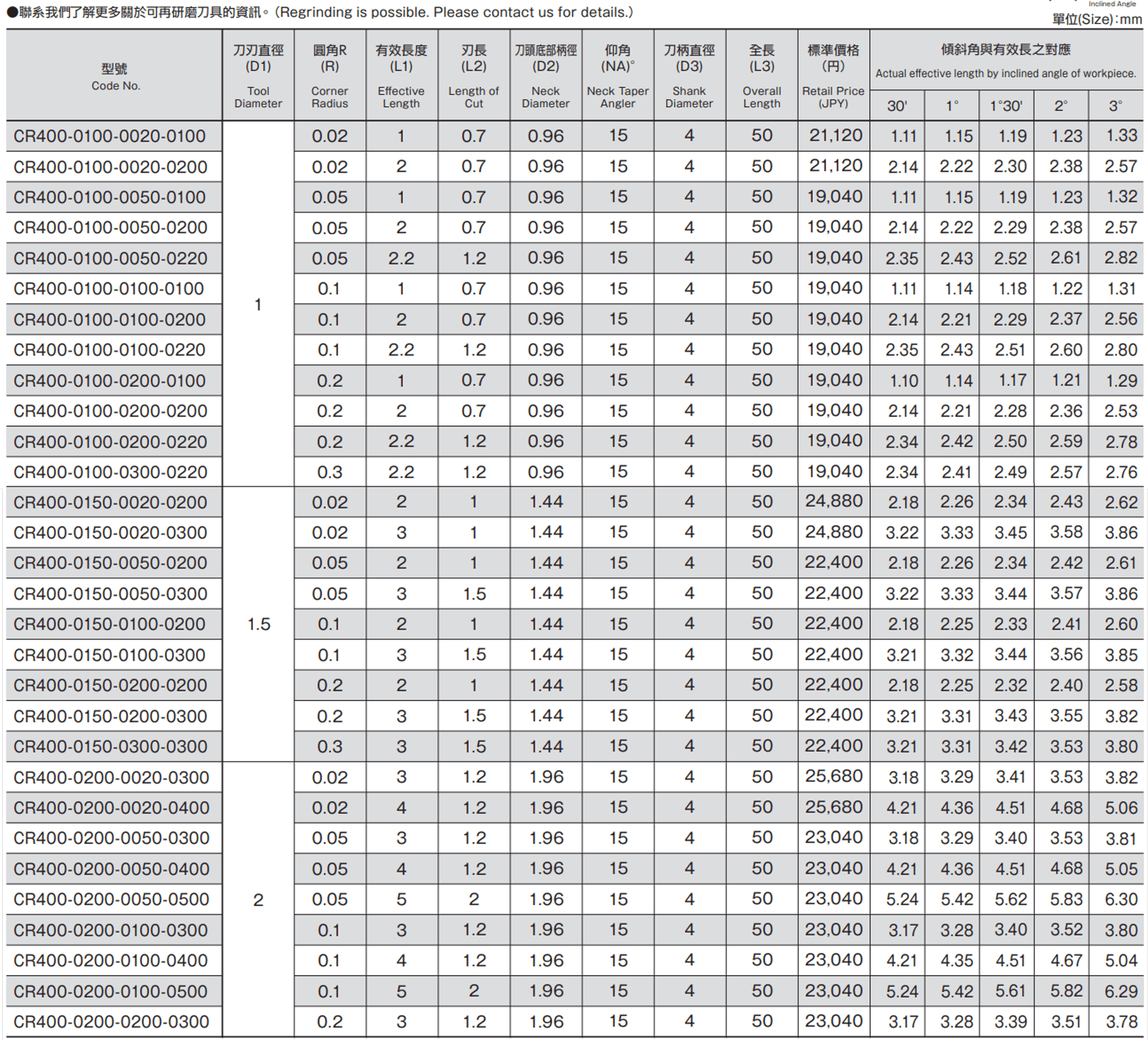This screenshot has height=1040, width=1148.
Task: Click corner radius 0.3 in CR400-0100-0300-0220 row
Action: [x=330, y=472]
